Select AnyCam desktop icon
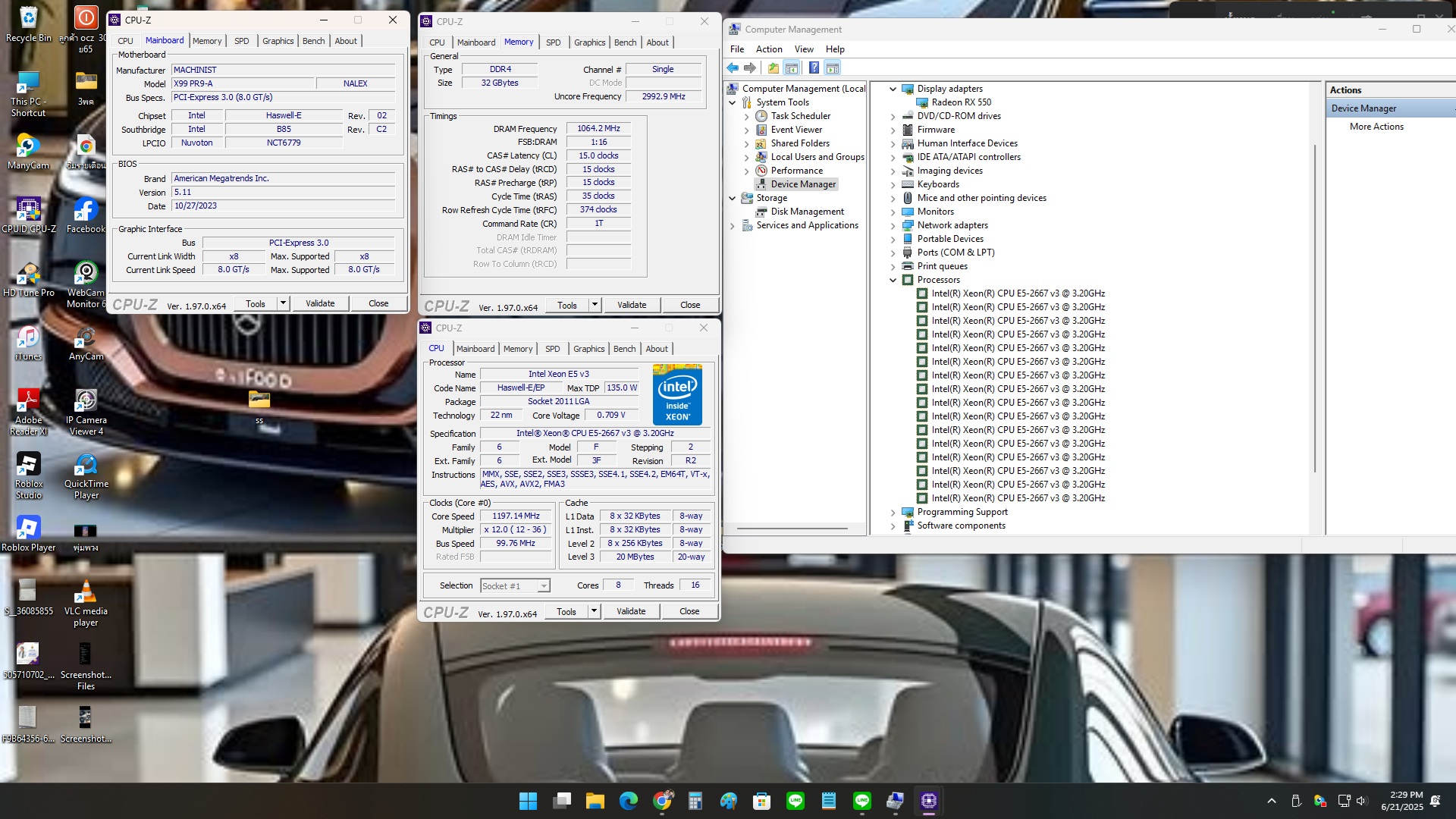 coord(86,343)
